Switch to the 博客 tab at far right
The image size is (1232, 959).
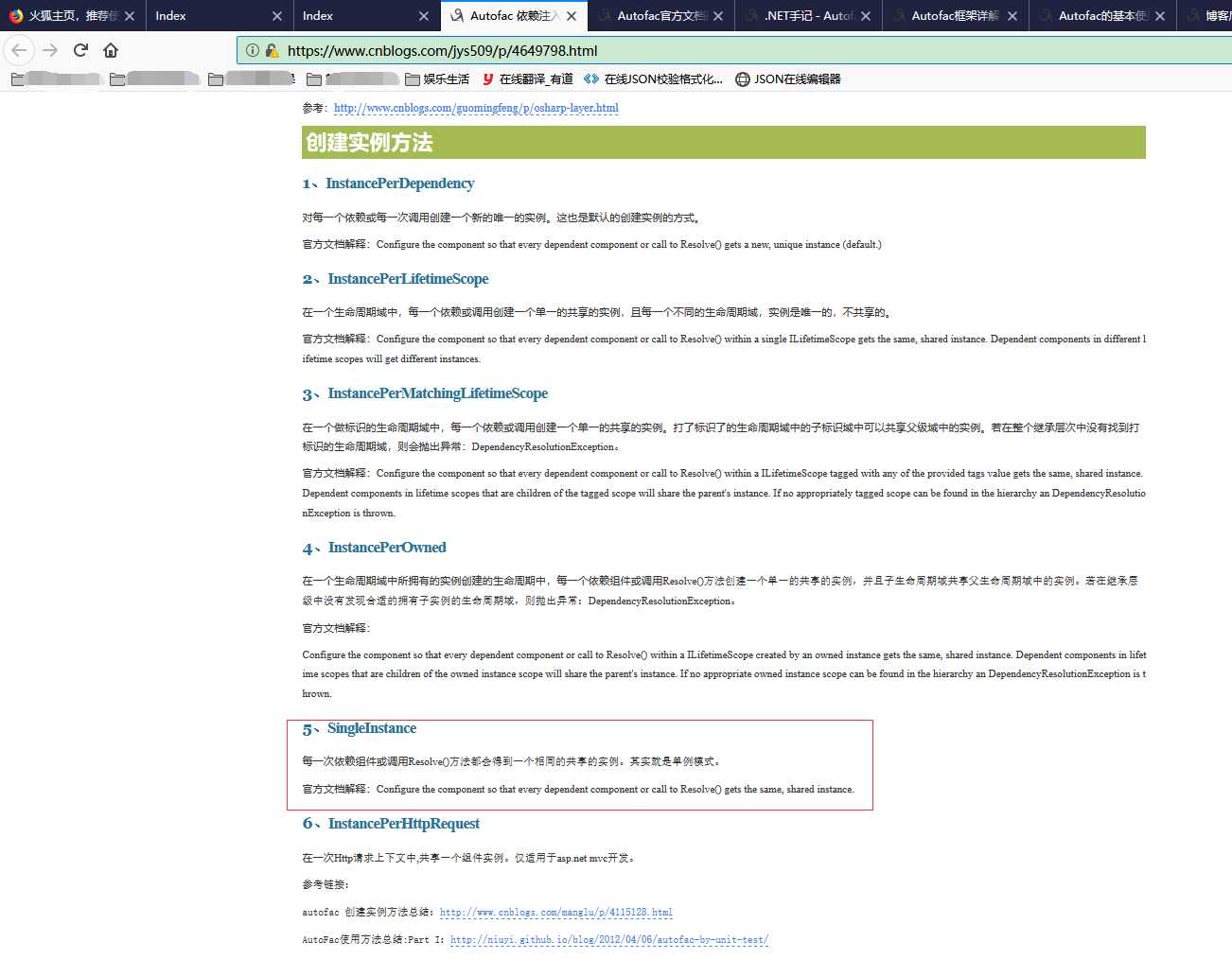click(1206, 16)
